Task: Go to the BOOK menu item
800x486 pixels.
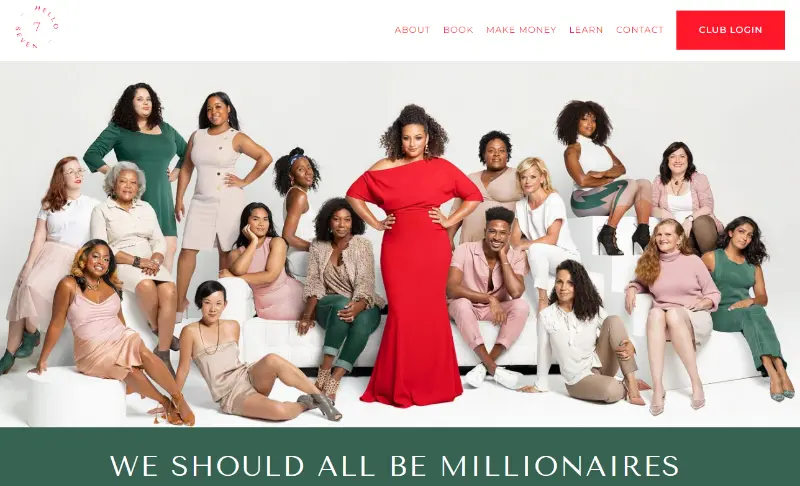Action: point(458,30)
